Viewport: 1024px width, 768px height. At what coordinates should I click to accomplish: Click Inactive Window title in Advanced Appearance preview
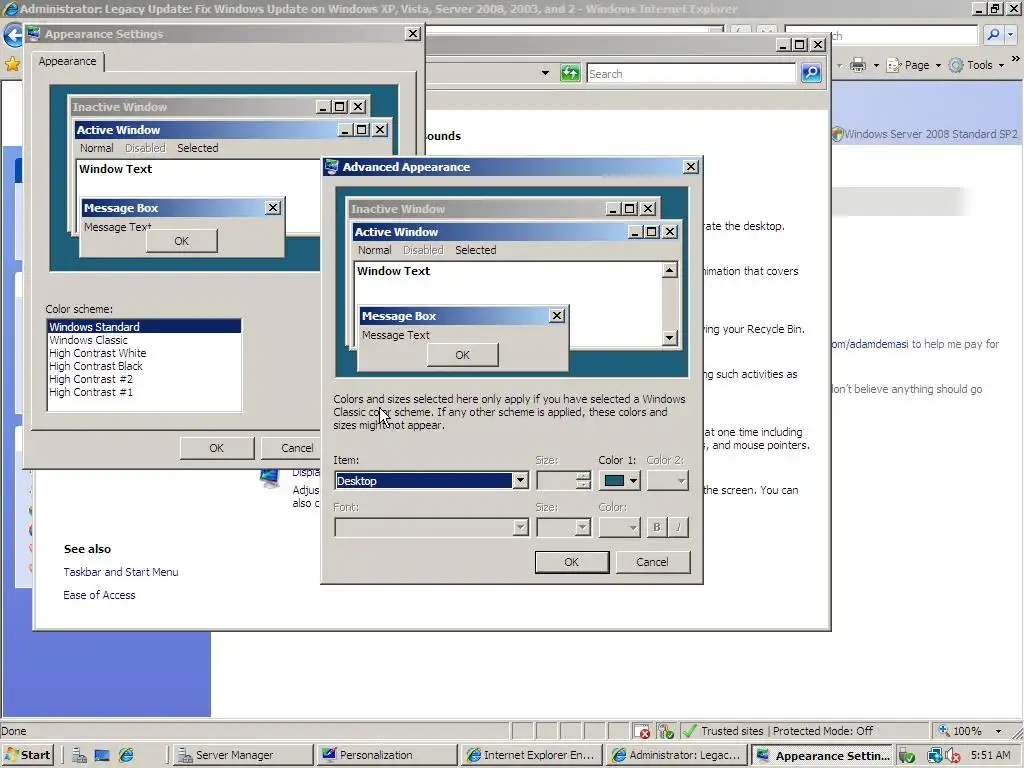398,209
